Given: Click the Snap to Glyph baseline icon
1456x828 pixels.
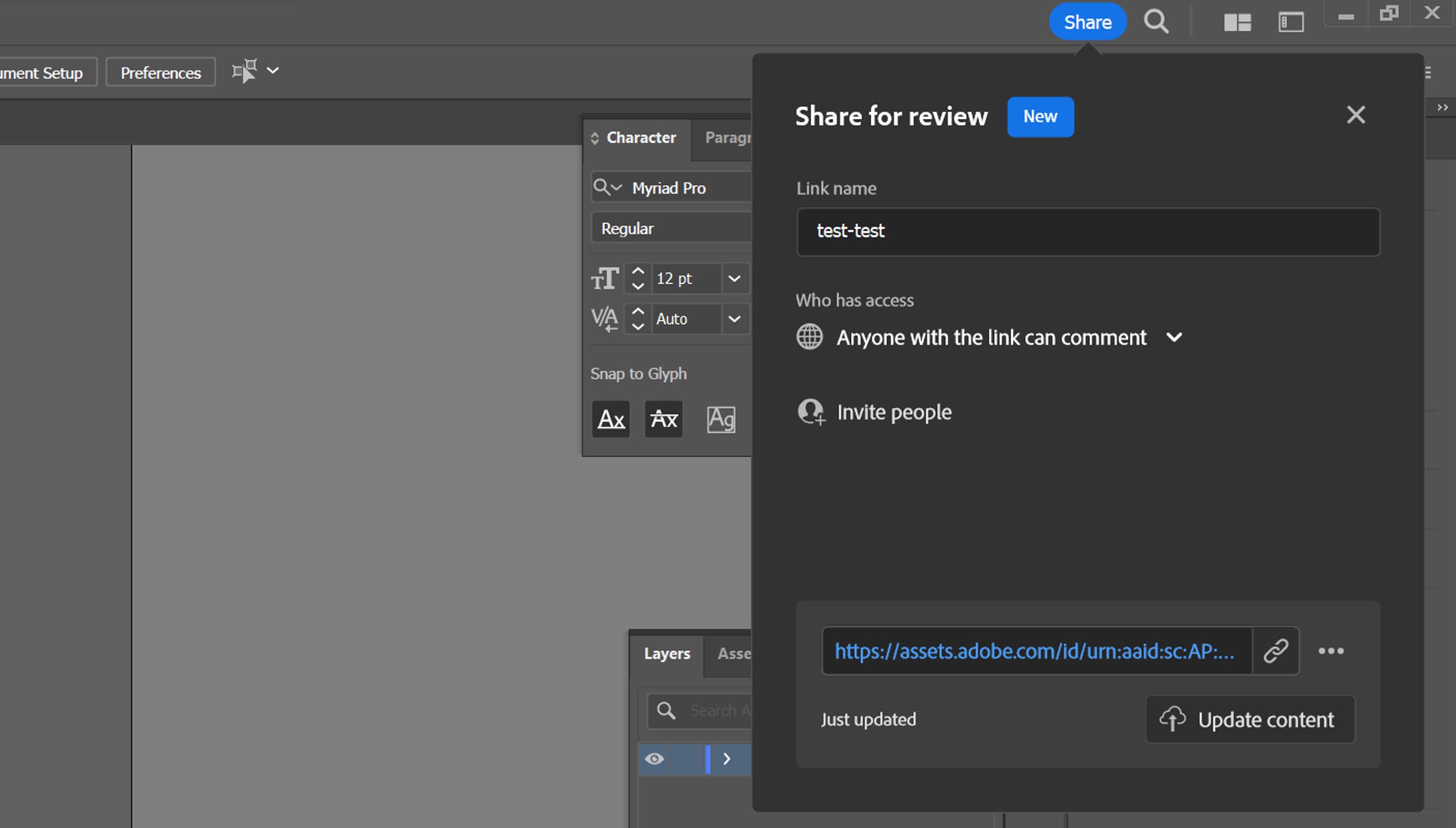Looking at the screenshot, I should point(611,419).
